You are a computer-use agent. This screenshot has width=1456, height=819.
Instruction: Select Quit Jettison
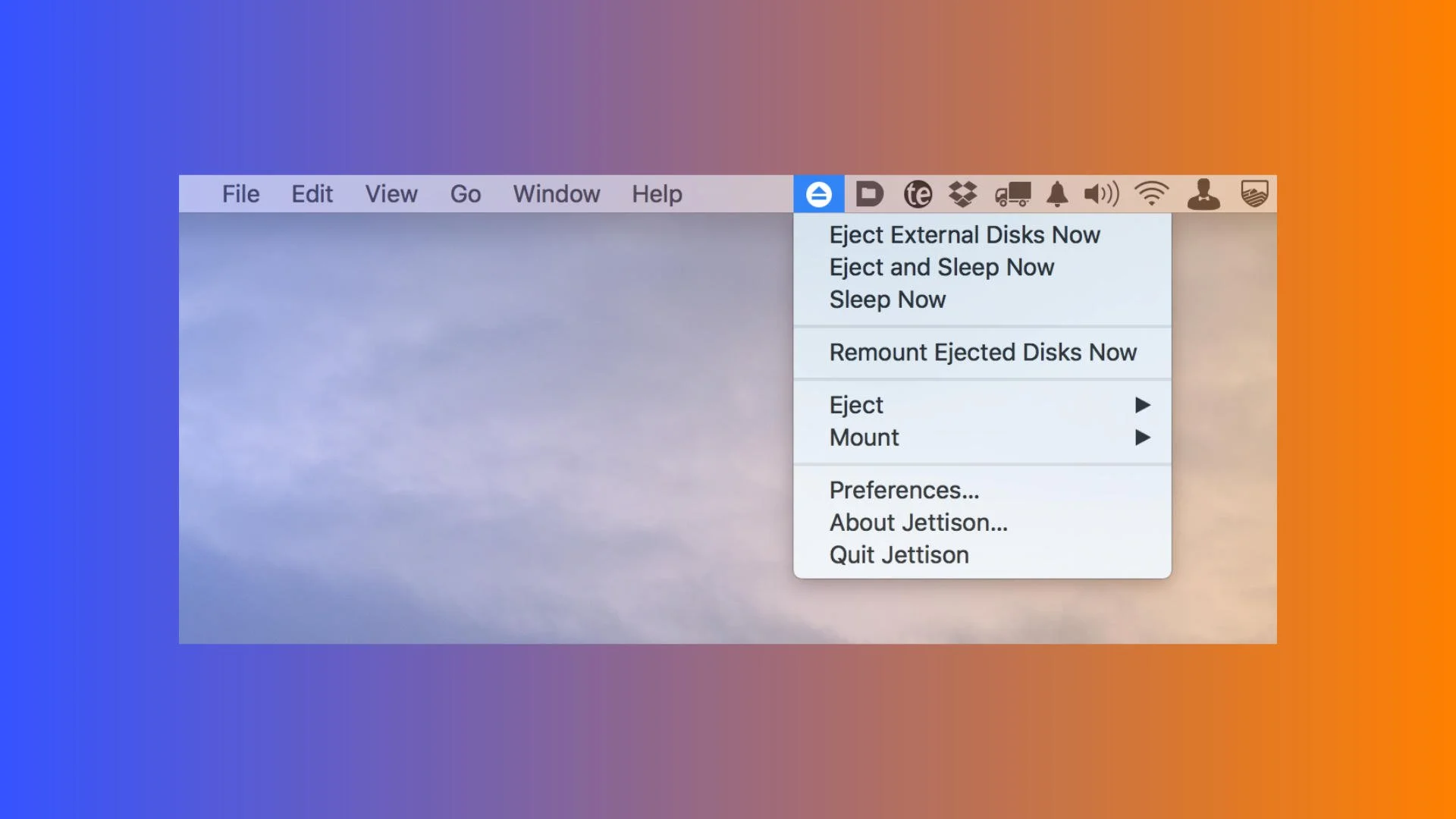click(899, 555)
